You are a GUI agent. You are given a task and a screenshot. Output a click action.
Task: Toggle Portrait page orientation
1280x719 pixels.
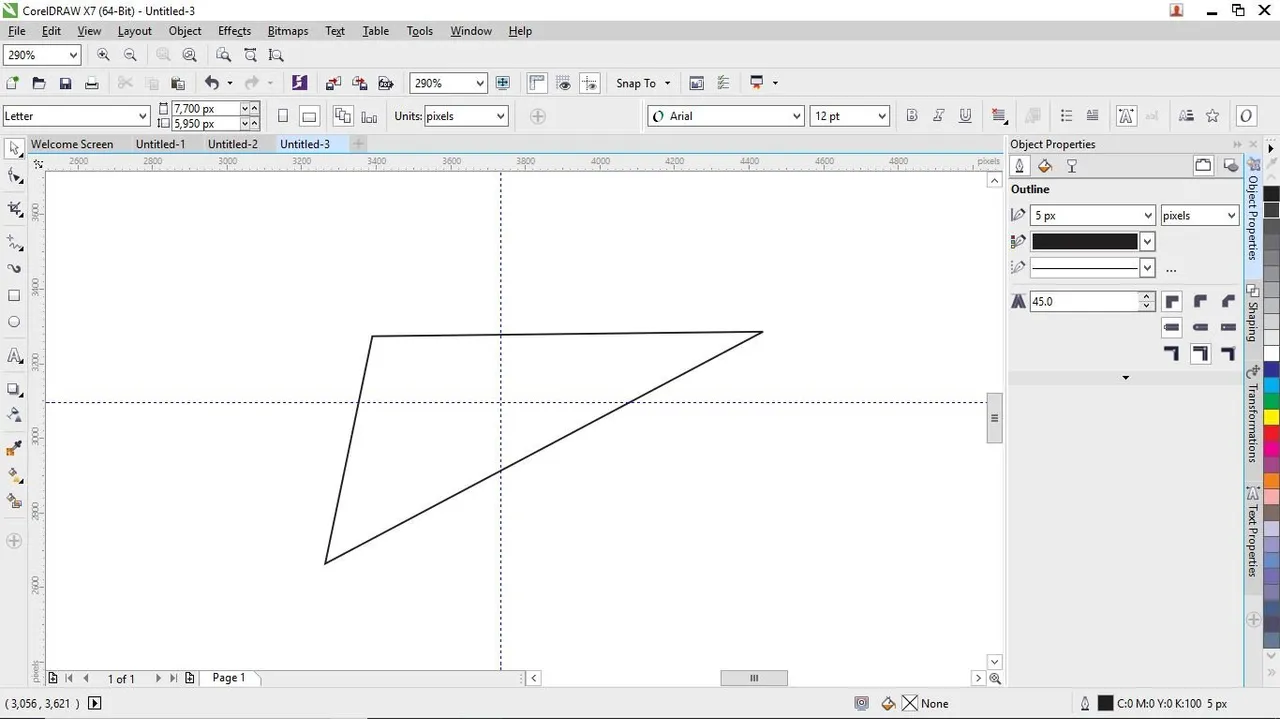click(283, 116)
